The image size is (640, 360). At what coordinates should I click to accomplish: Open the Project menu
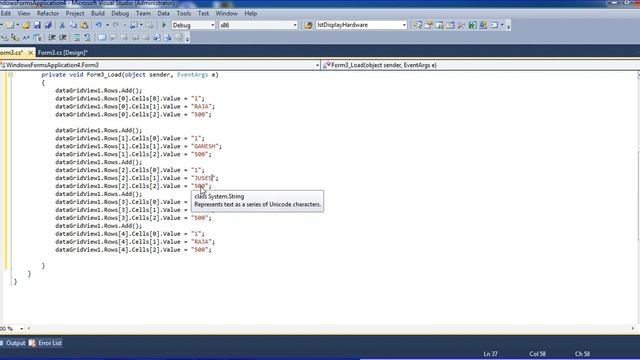(x=75, y=13)
